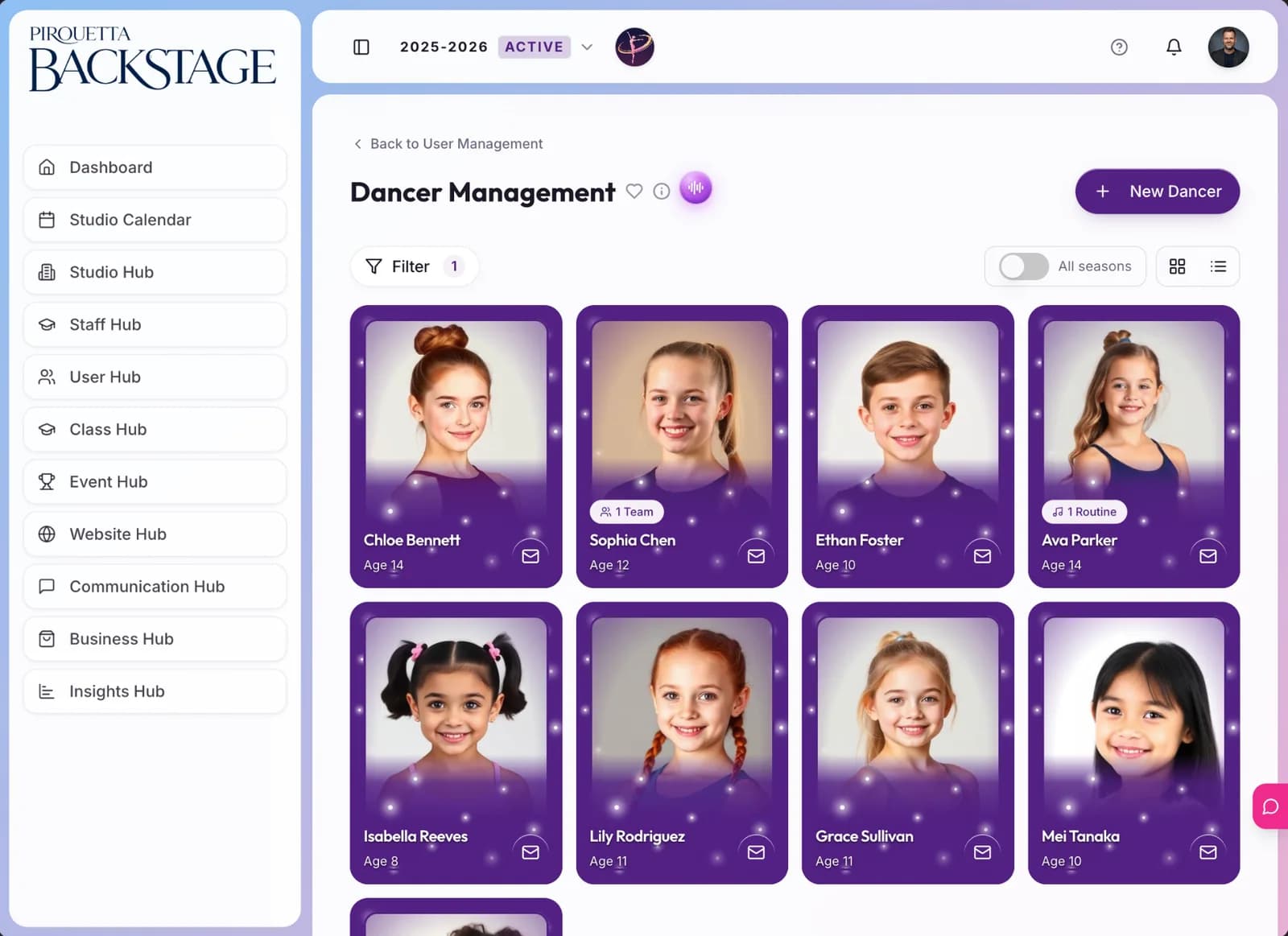Open Class Hub
The height and width of the screenshot is (936, 1288).
point(155,429)
